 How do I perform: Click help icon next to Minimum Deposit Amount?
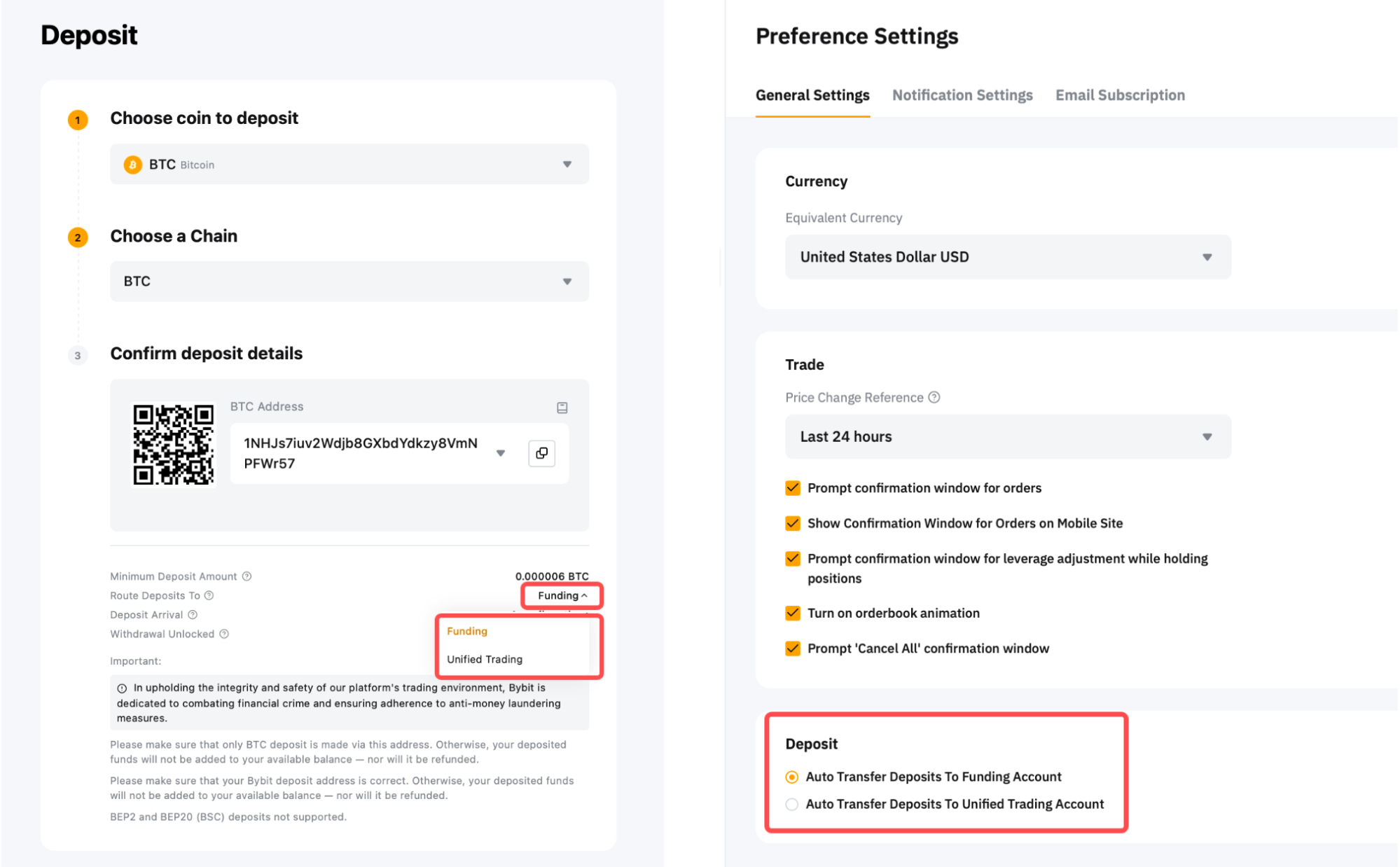247,576
